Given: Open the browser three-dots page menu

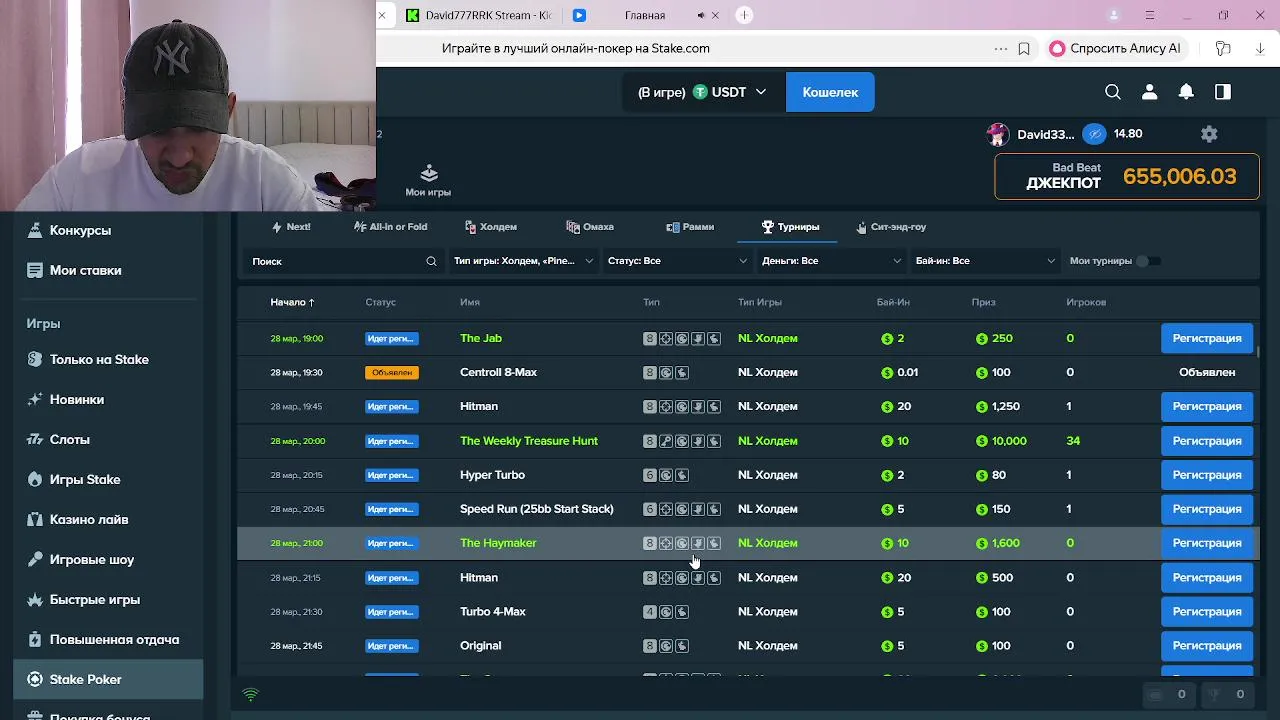Looking at the screenshot, I should (1001, 48).
